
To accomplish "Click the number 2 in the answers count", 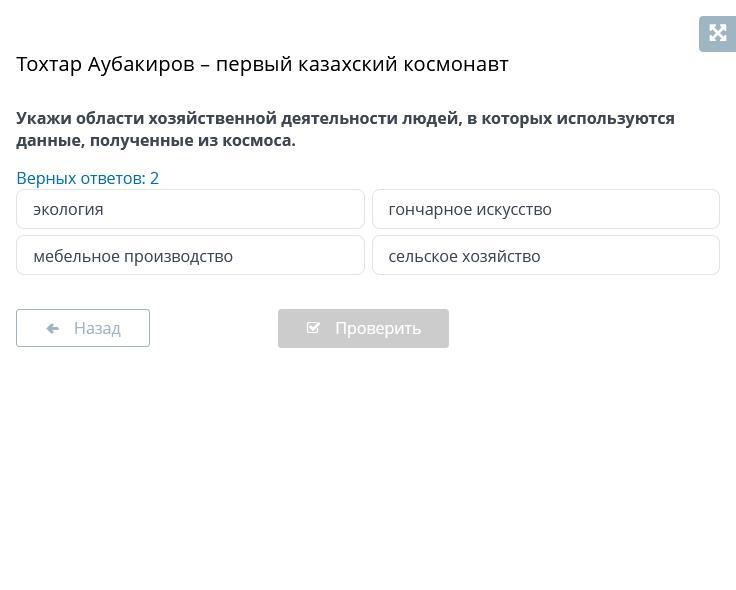I will pos(155,178).
